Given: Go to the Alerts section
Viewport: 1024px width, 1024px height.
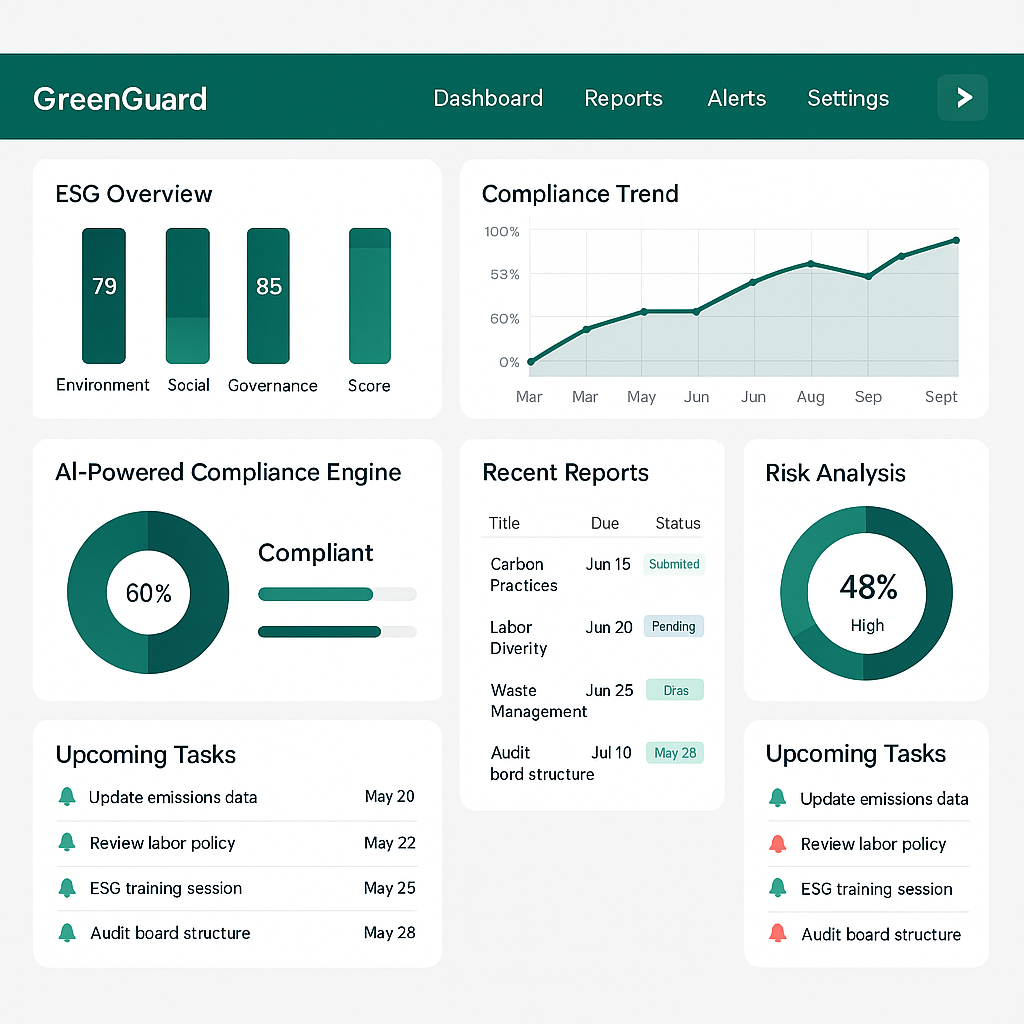Looking at the screenshot, I should coord(736,98).
